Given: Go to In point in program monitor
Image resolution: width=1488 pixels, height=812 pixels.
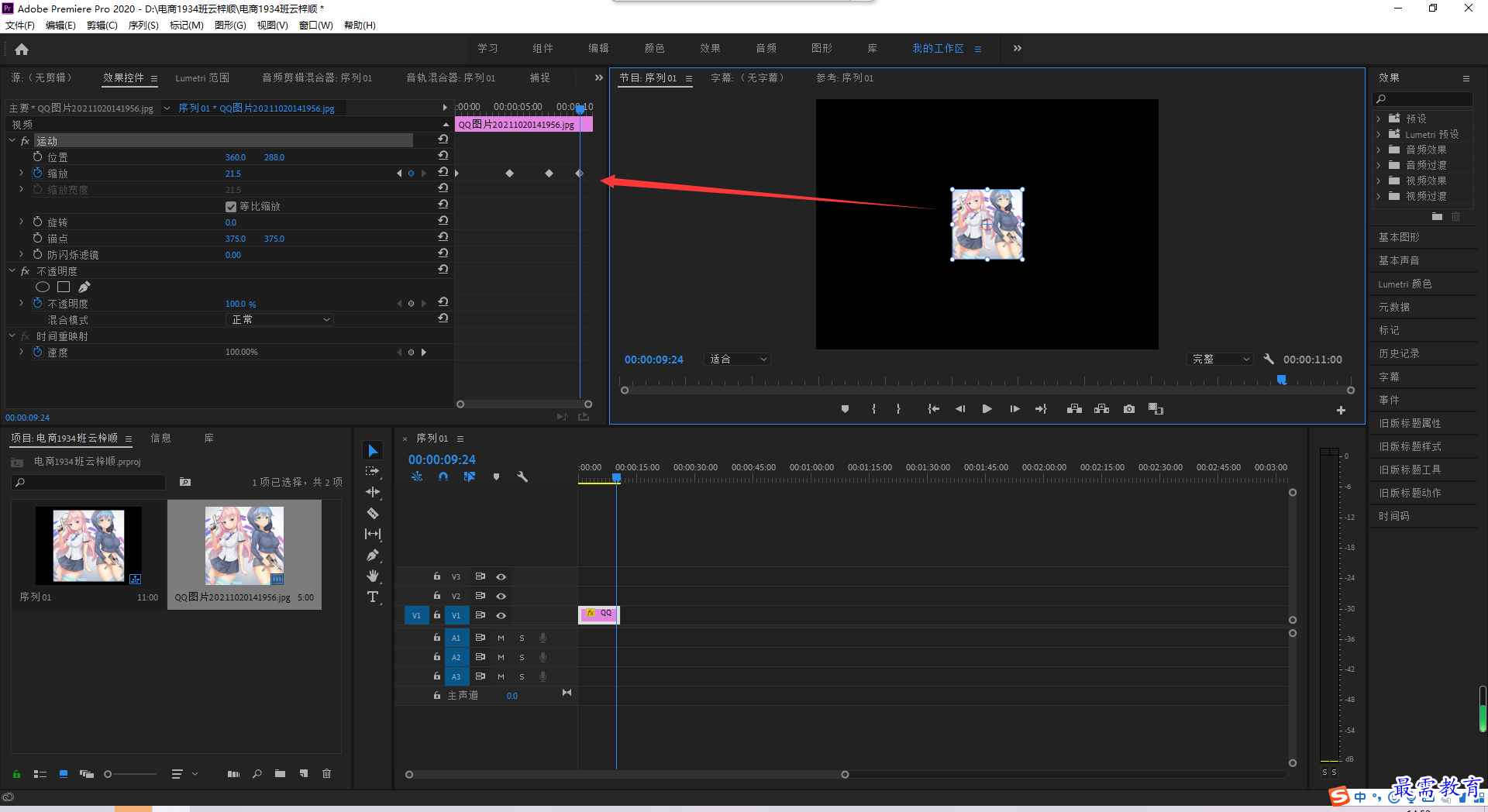Looking at the screenshot, I should [x=933, y=409].
